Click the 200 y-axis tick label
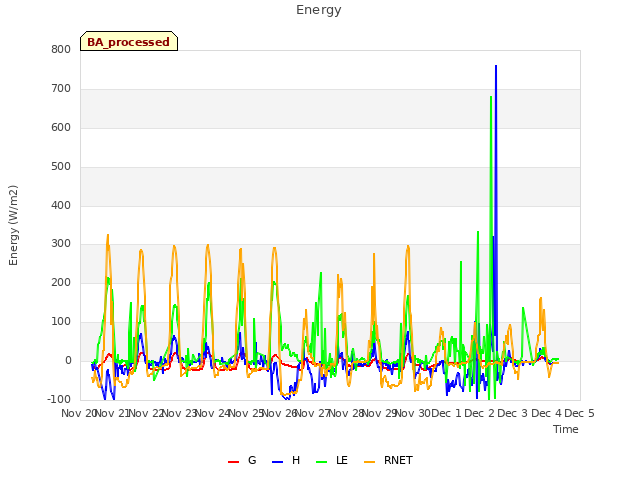This screenshot has height=480, width=640. pos(61,282)
